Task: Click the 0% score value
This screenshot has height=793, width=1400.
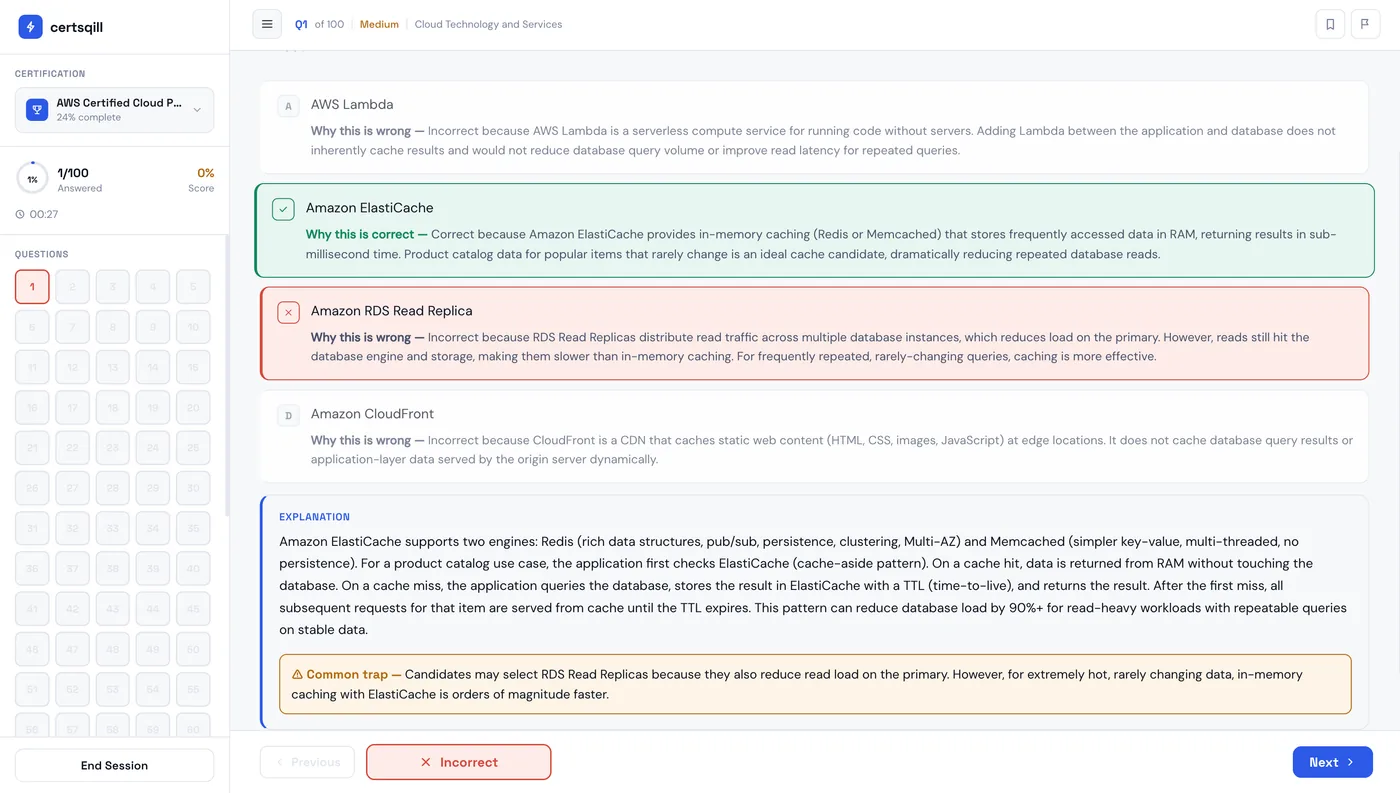Action: [205, 173]
